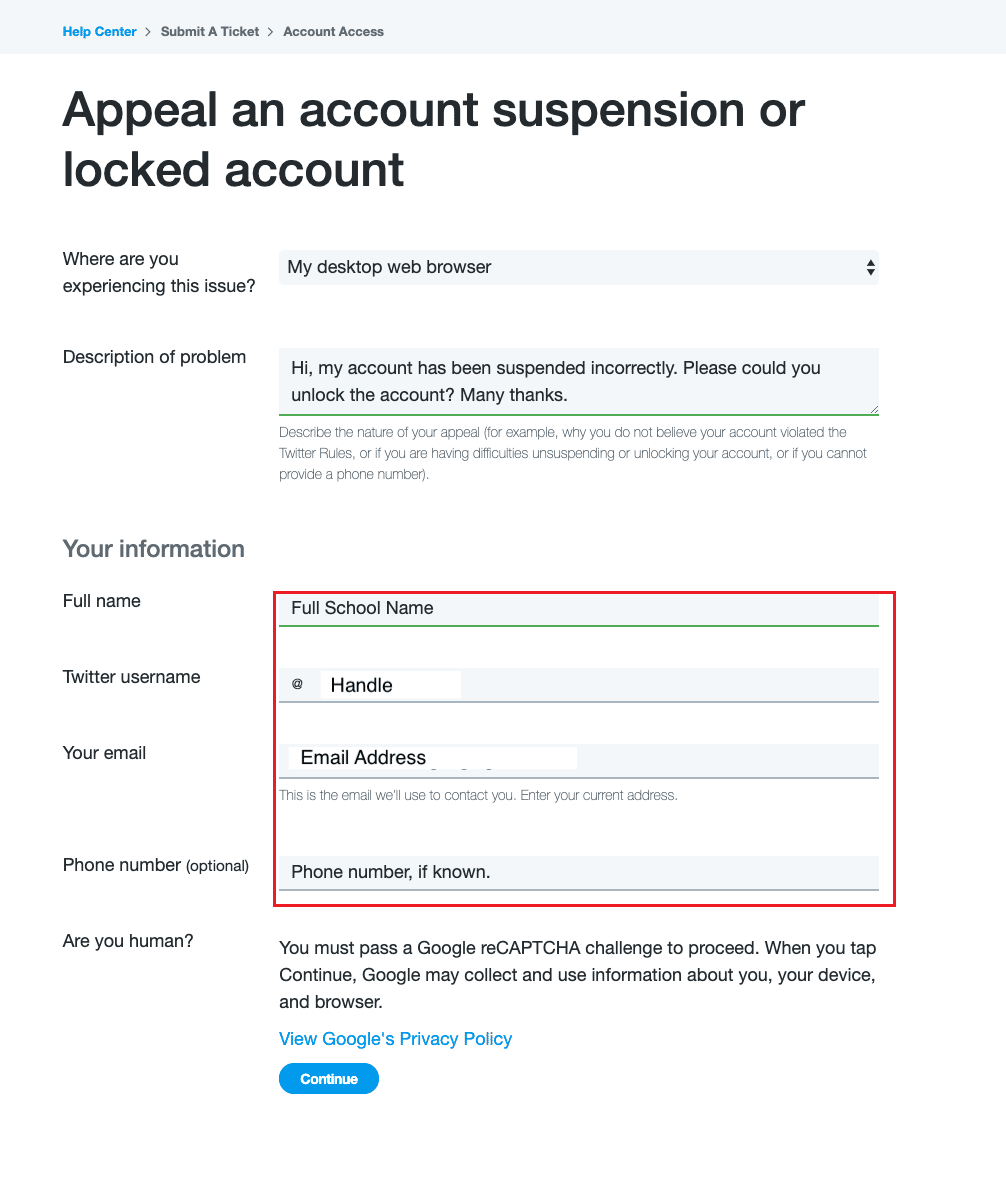The height and width of the screenshot is (1181, 1006).
Task: Select the Account Access breadcrumb
Action: 334,32
